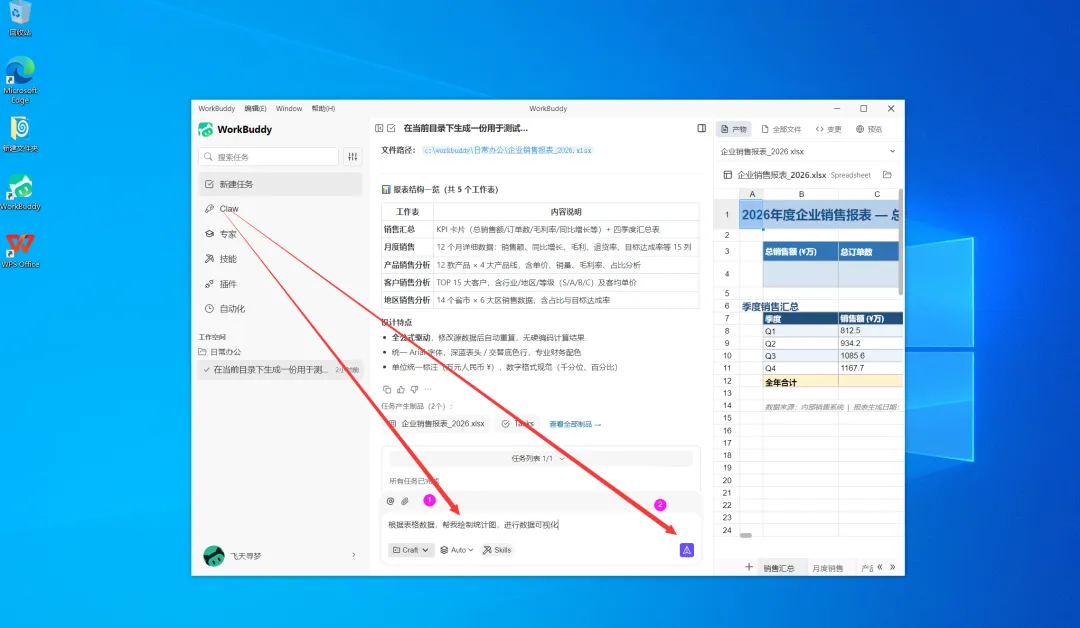Open the Window menu
1080x628 pixels.
click(289, 109)
